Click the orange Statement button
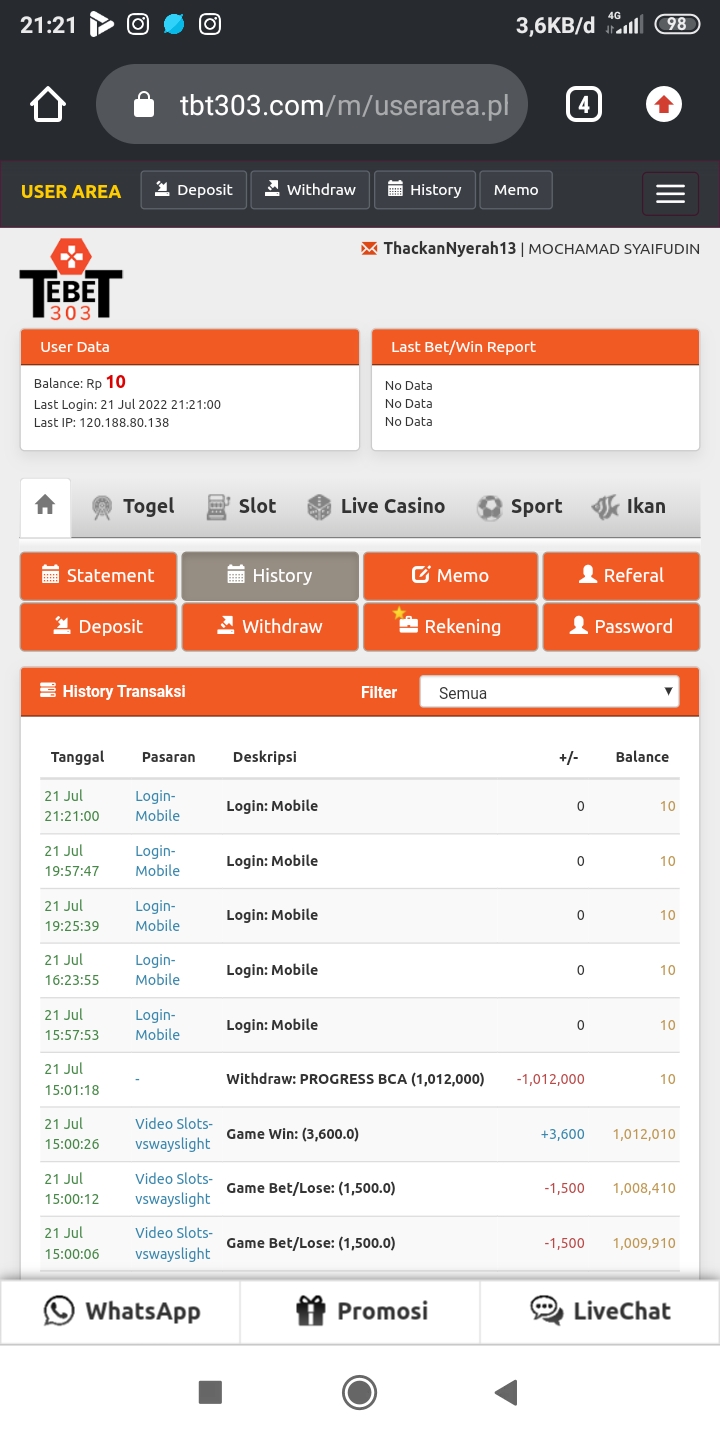Image resolution: width=720 pixels, height=1440 pixels. (x=98, y=576)
